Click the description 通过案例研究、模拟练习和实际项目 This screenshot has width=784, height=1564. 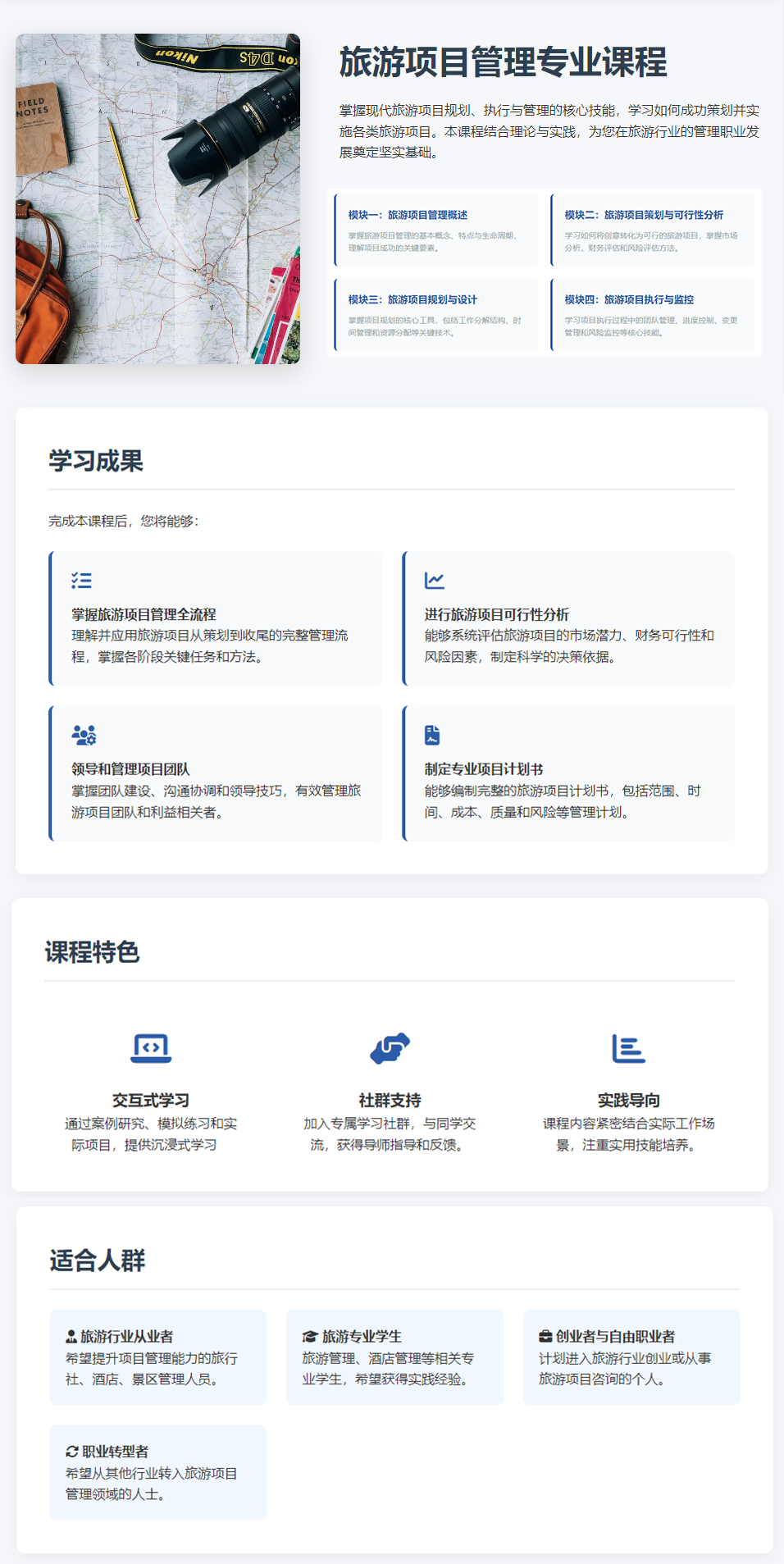point(151,1134)
